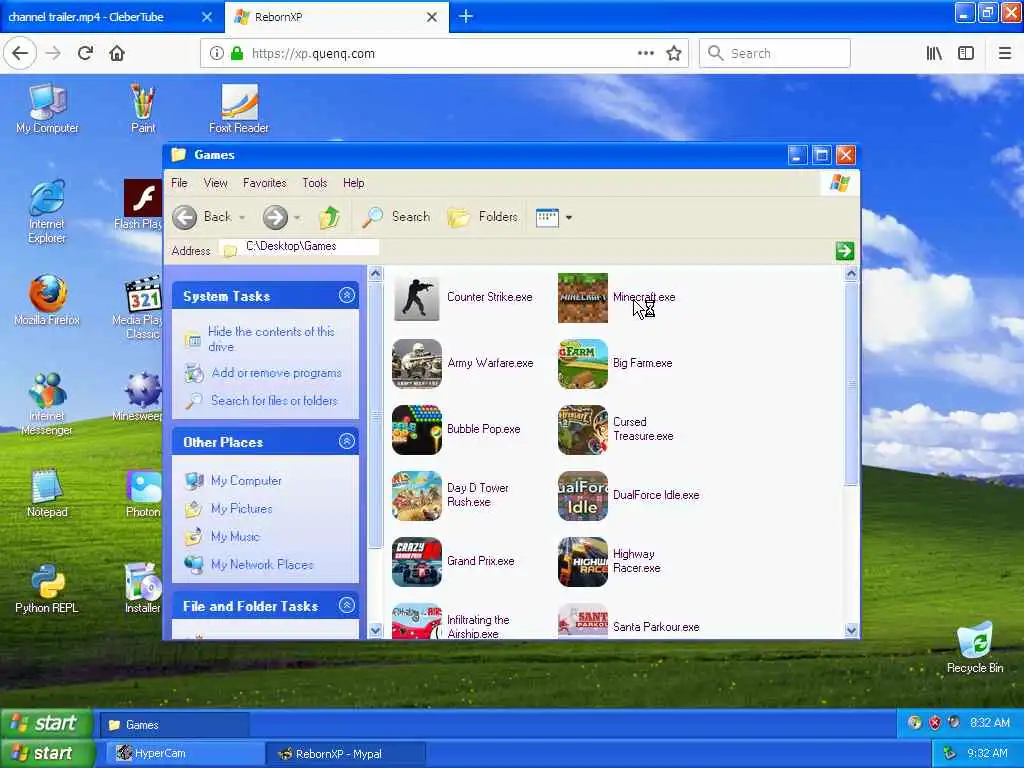
Task: Open the Back button history dropdown
Action: pos(242,217)
